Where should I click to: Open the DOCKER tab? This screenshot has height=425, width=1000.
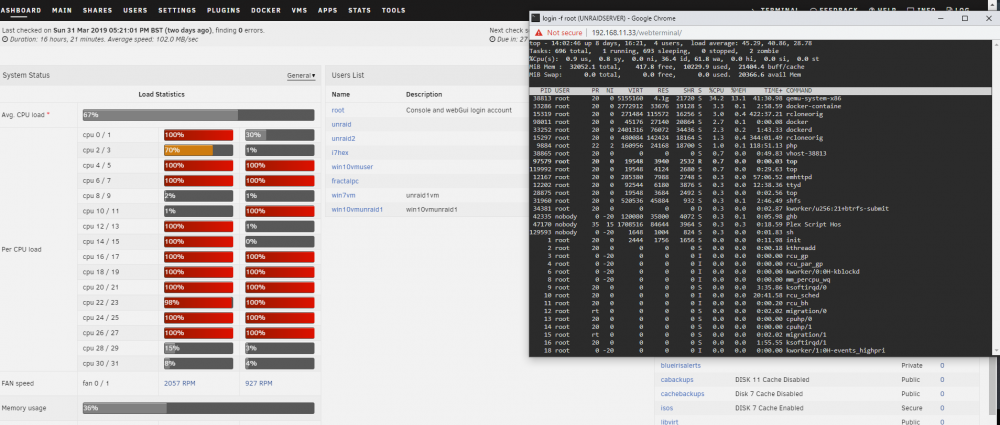click(x=266, y=10)
